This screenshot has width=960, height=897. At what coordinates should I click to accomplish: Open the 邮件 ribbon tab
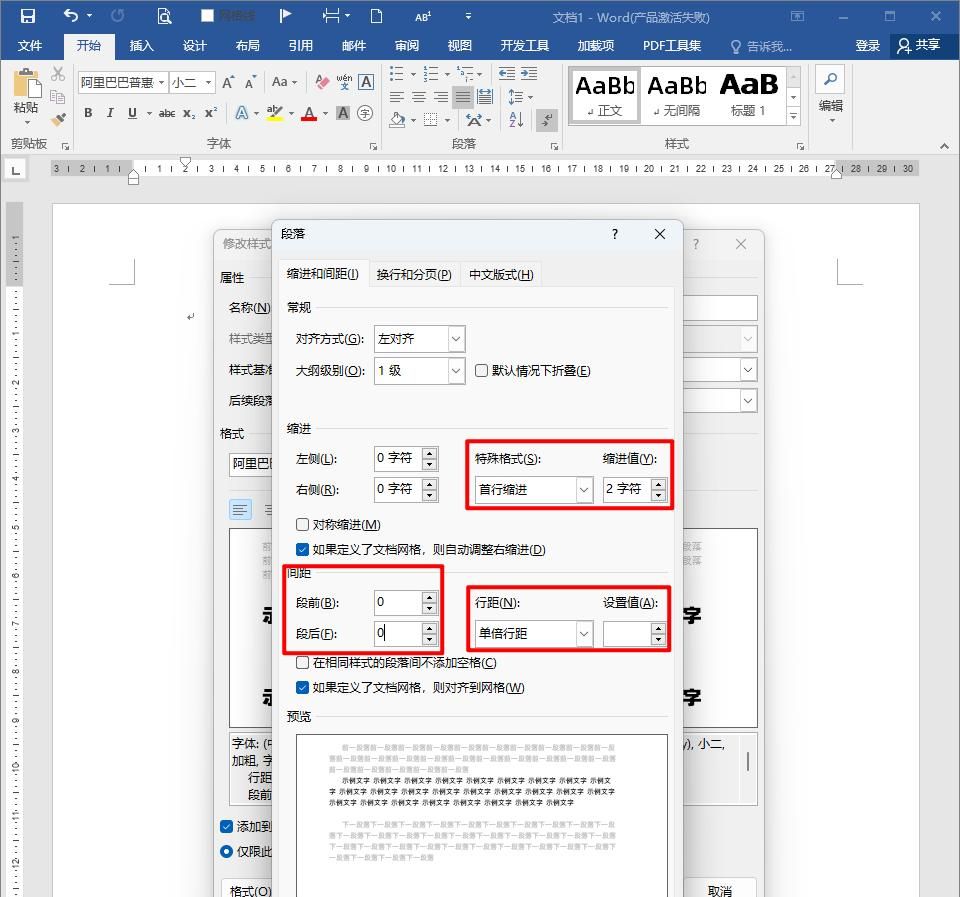[354, 45]
